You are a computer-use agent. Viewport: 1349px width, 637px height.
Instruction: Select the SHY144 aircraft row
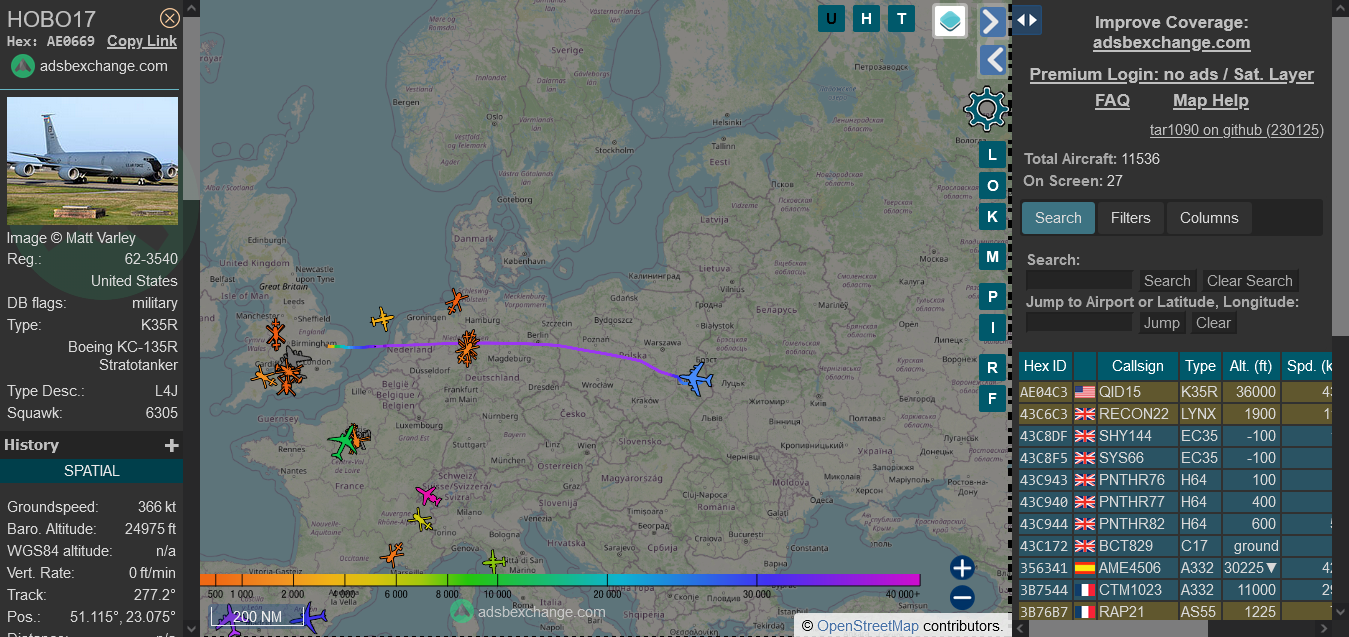point(1175,436)
